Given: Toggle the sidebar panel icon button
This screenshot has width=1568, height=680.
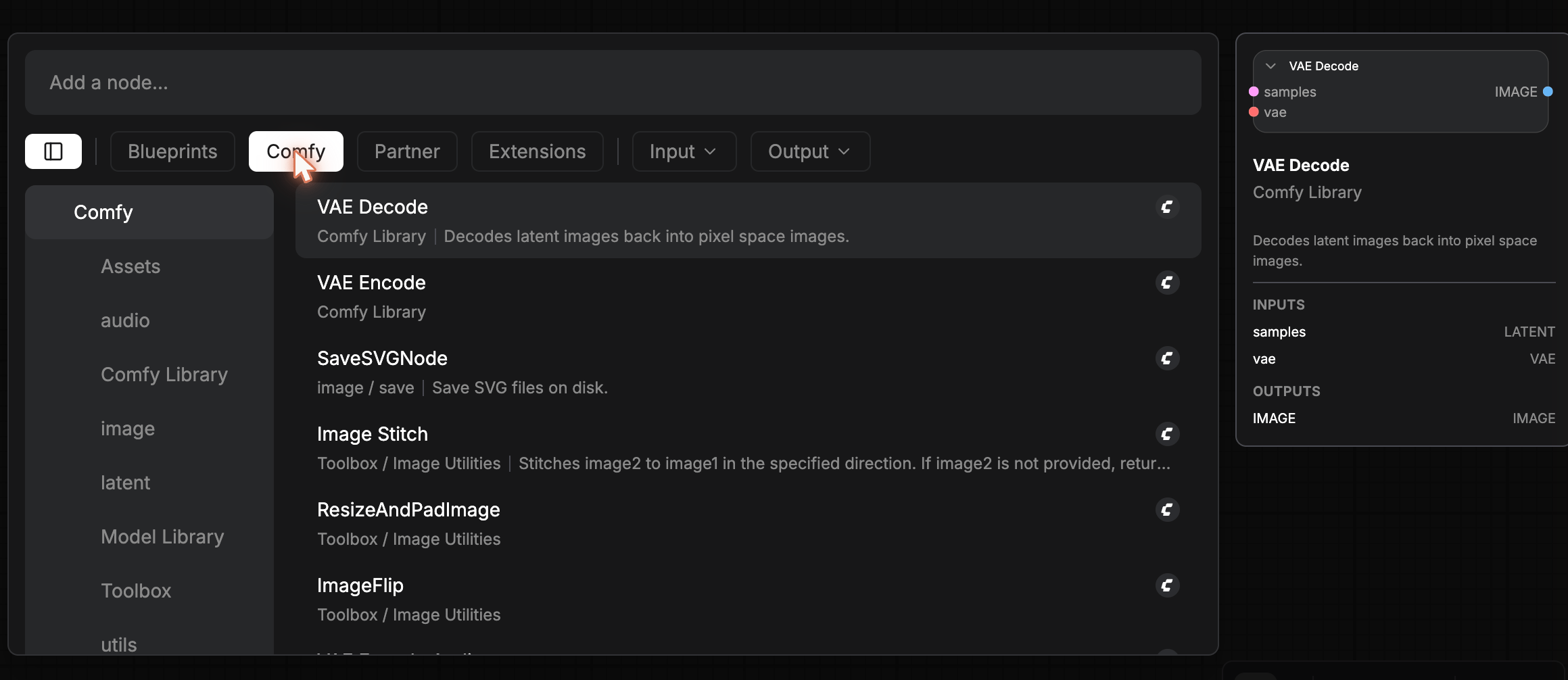Looking at the screenshot, I should point(53,151).
